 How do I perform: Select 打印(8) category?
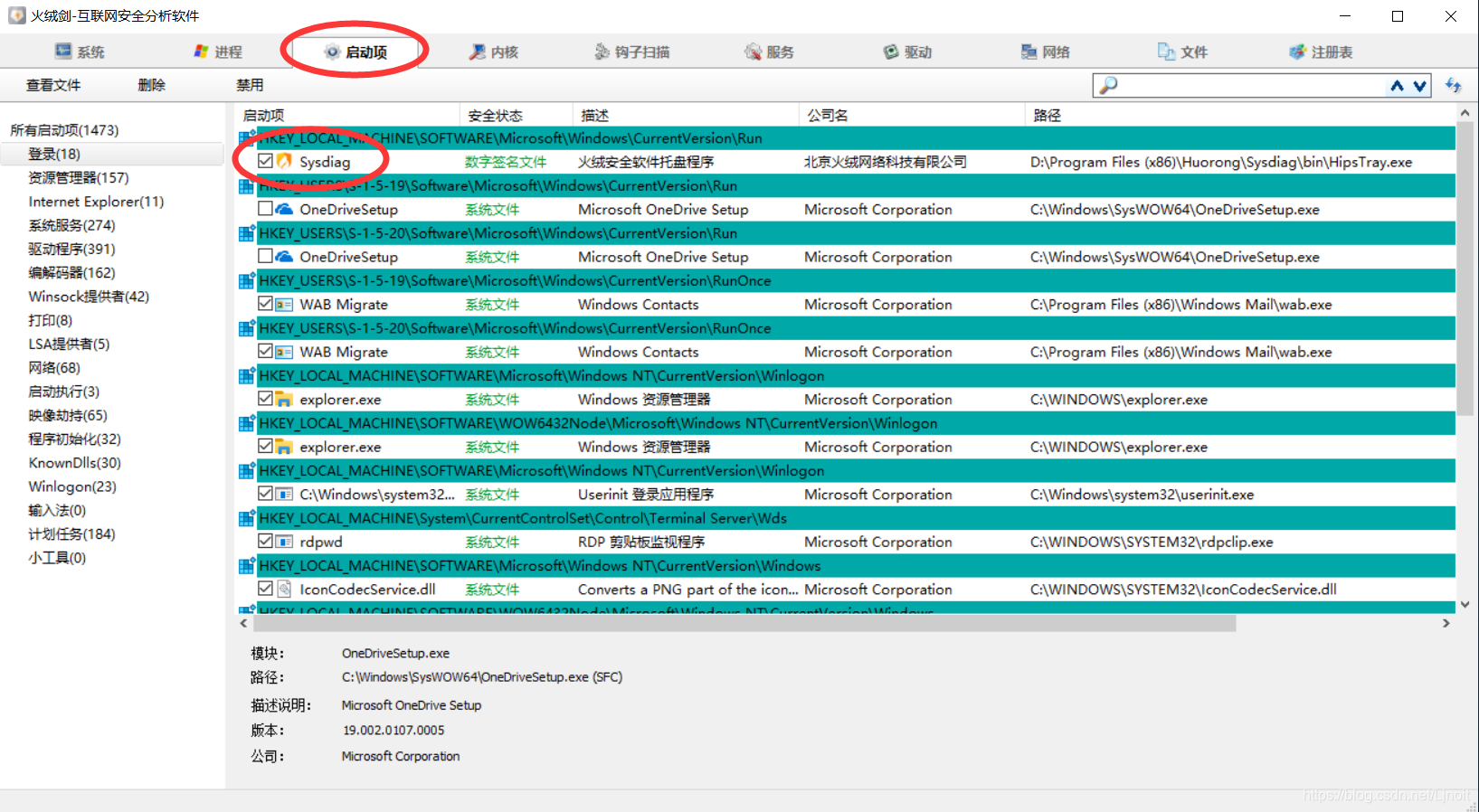50,320
